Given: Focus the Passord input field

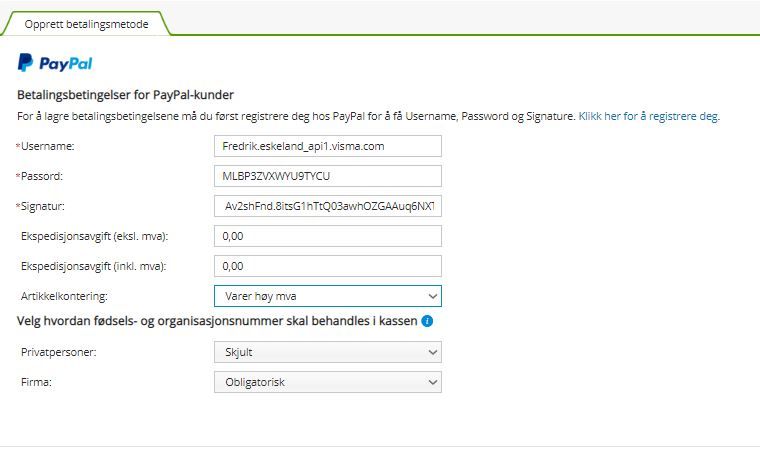Looking at the screenshot, I should click(x=328, y=176).
